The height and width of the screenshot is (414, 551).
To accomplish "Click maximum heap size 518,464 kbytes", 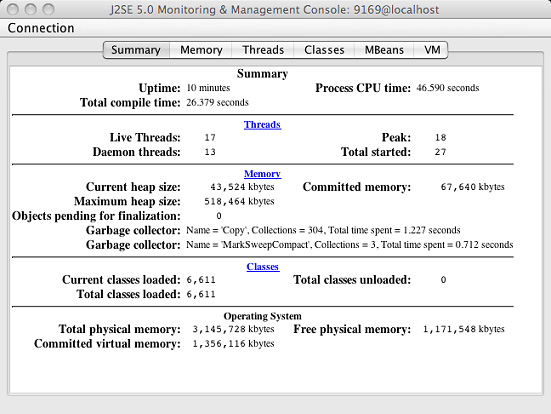I will tap(239, 201).
